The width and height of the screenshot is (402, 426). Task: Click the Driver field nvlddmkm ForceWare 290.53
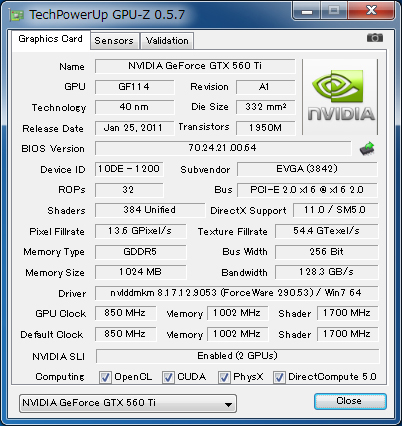236,293
